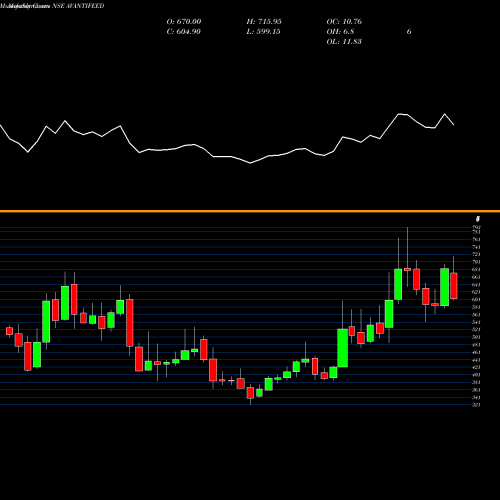
Task: Click the 681 price axis label
Action: (476, 269)
